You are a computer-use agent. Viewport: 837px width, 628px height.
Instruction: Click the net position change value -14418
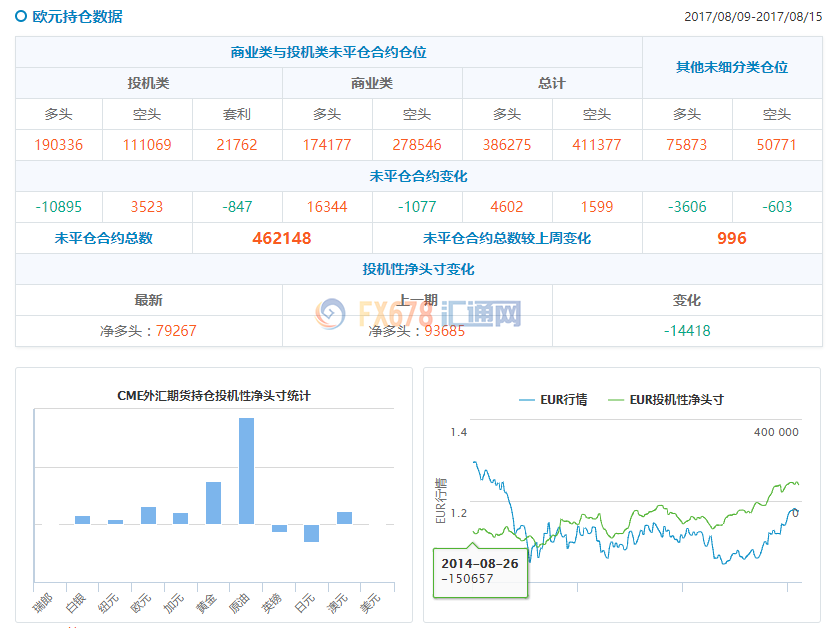pyautogui.click(x=687, y=330)
